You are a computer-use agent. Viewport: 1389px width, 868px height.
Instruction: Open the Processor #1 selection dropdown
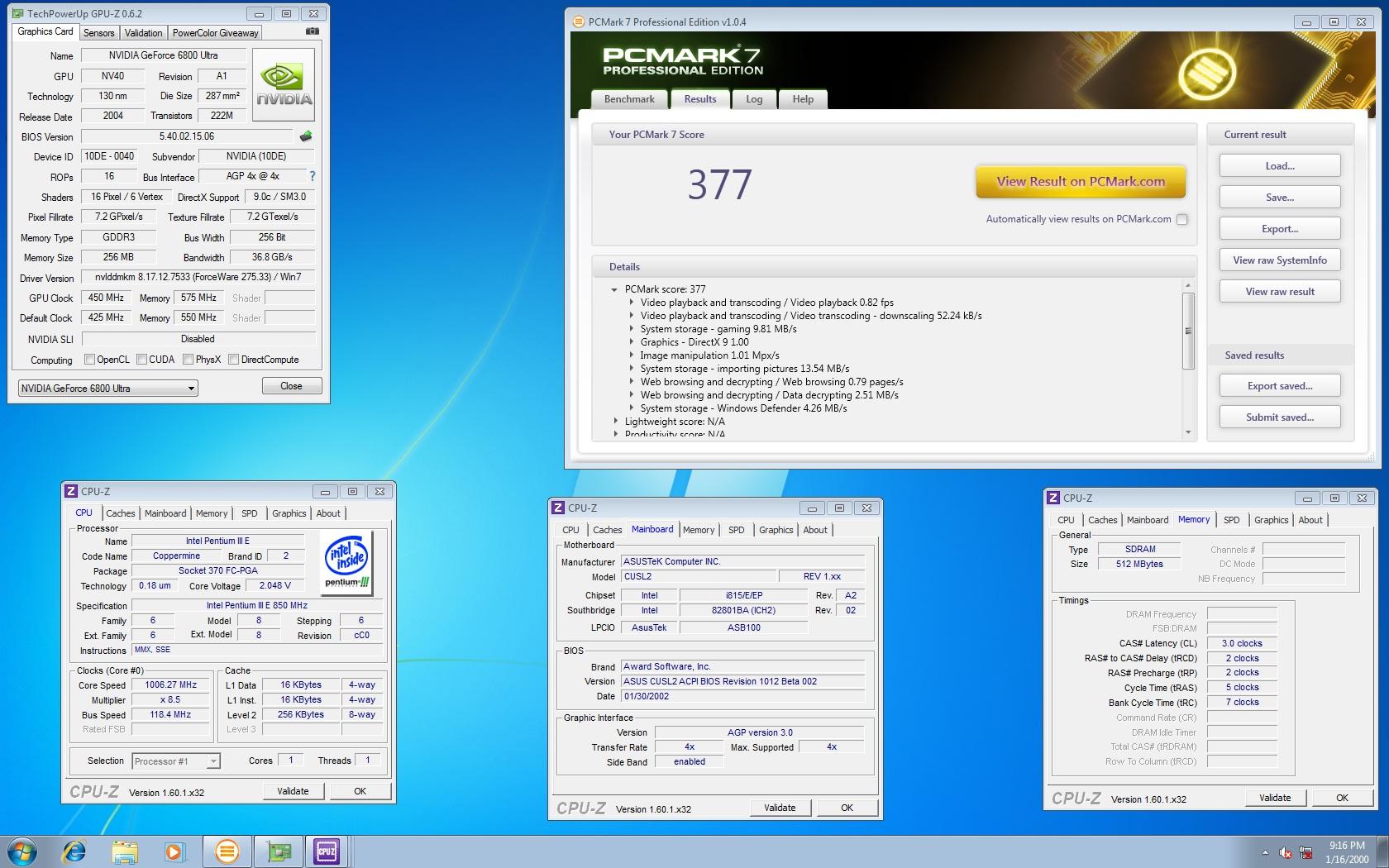click(176, 761)
